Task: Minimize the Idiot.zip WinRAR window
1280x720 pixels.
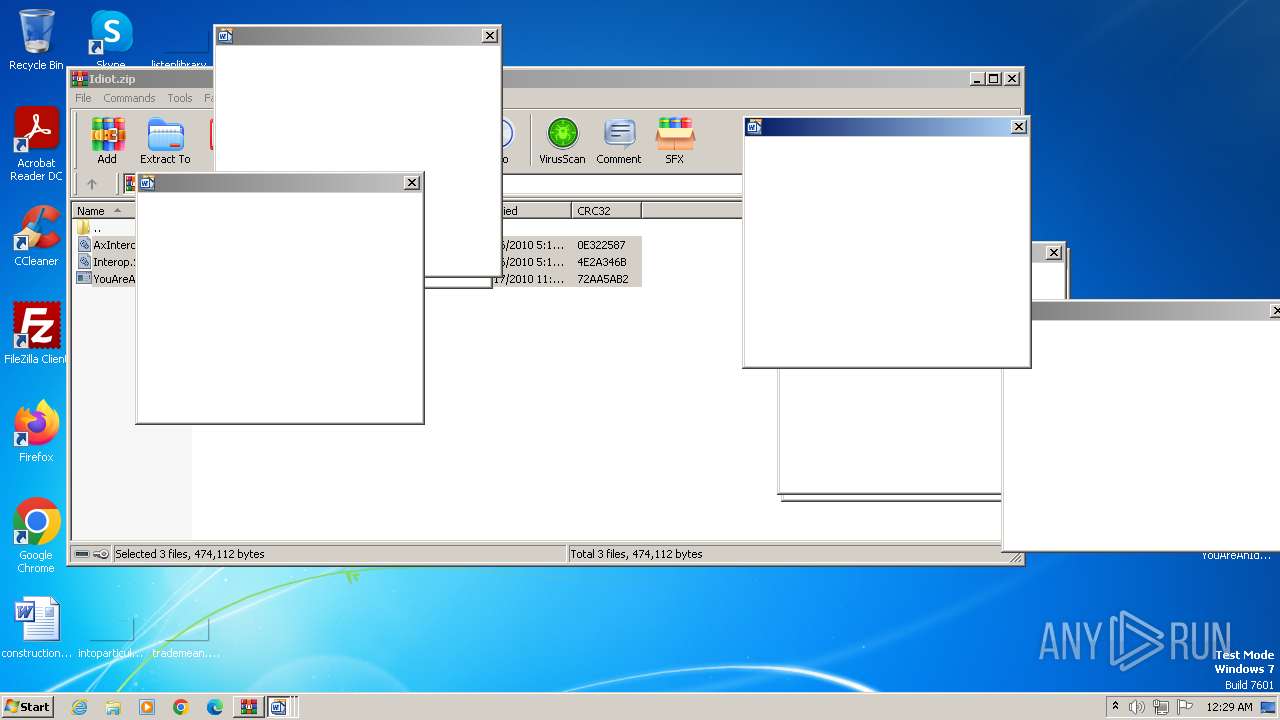Action: pos(976,78)
